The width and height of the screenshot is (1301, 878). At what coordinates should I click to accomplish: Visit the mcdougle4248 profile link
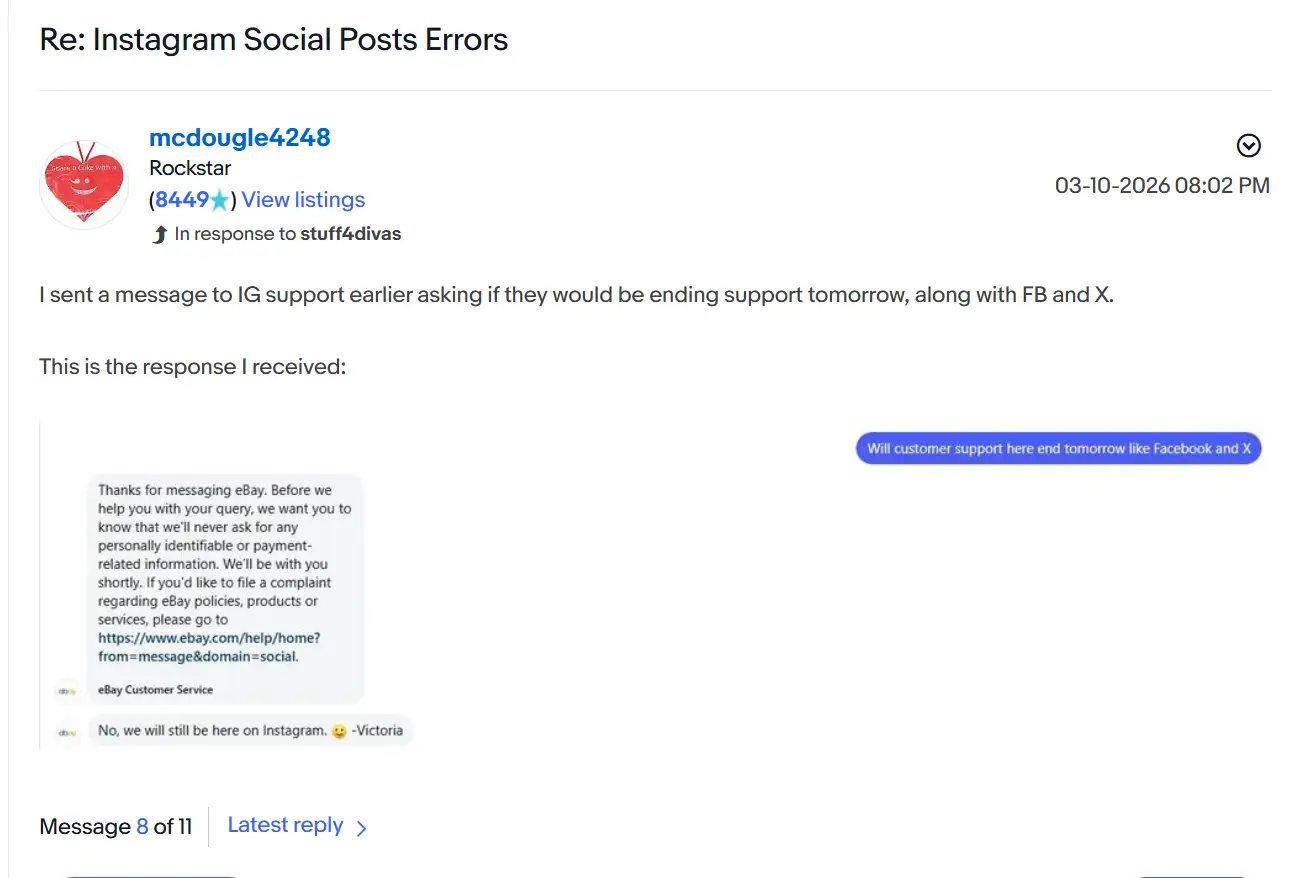(x=240, y=137)
